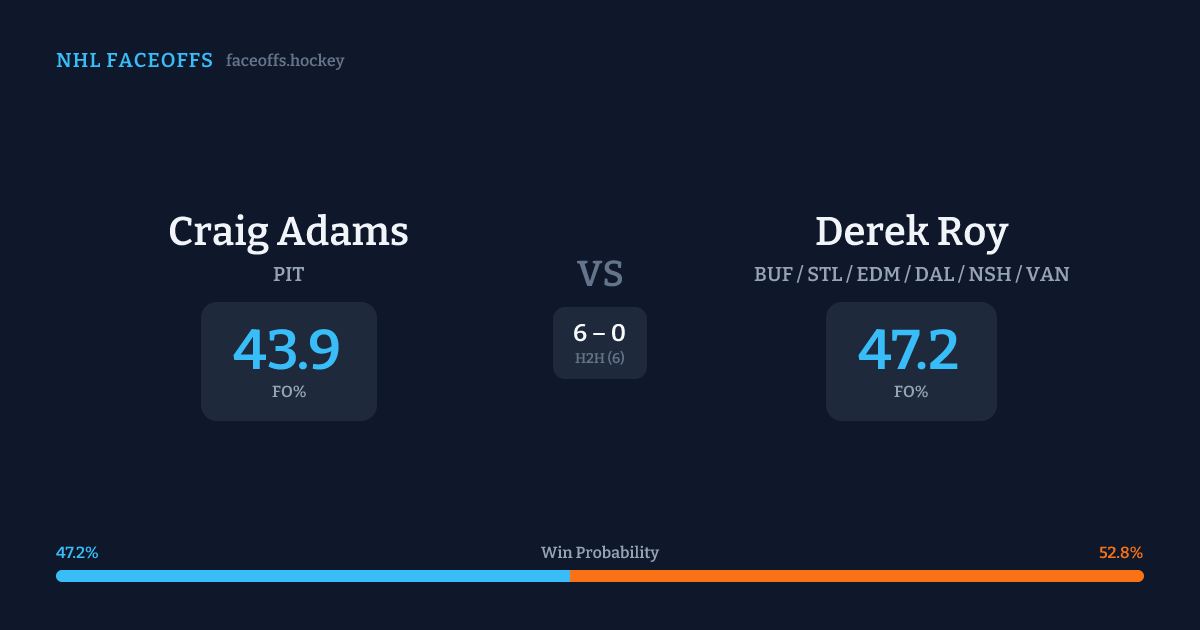Viewport: 1200px width, 630px height.
Task: Click the VS text between players
Action: pyautogui.click(x=600, y=274)
